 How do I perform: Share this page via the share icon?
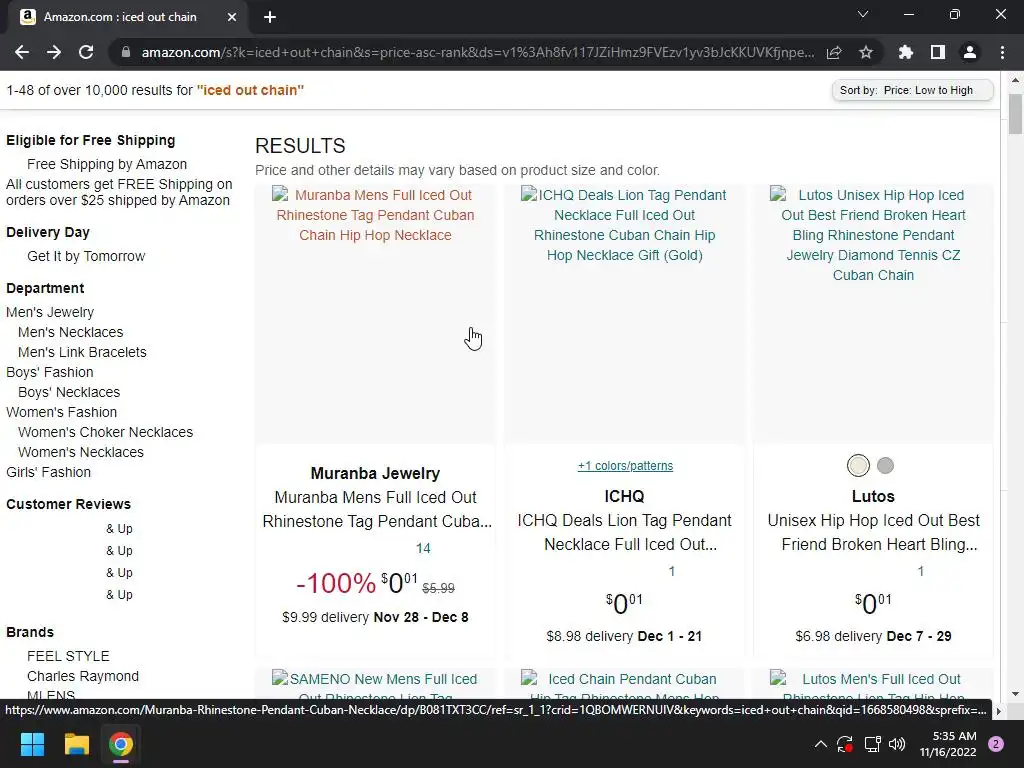834,52
